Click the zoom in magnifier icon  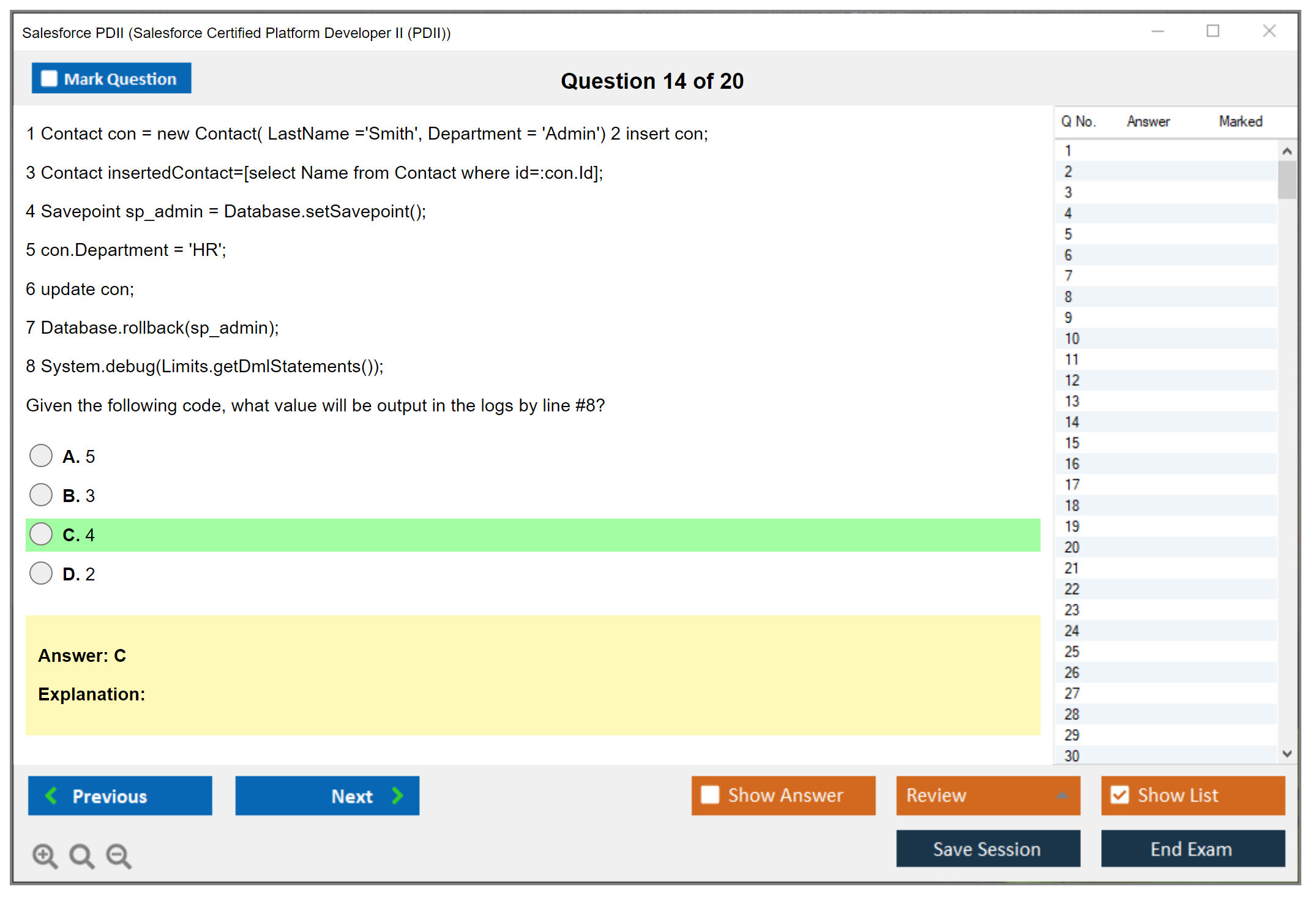pyautogui.click(x=45, y=855)
